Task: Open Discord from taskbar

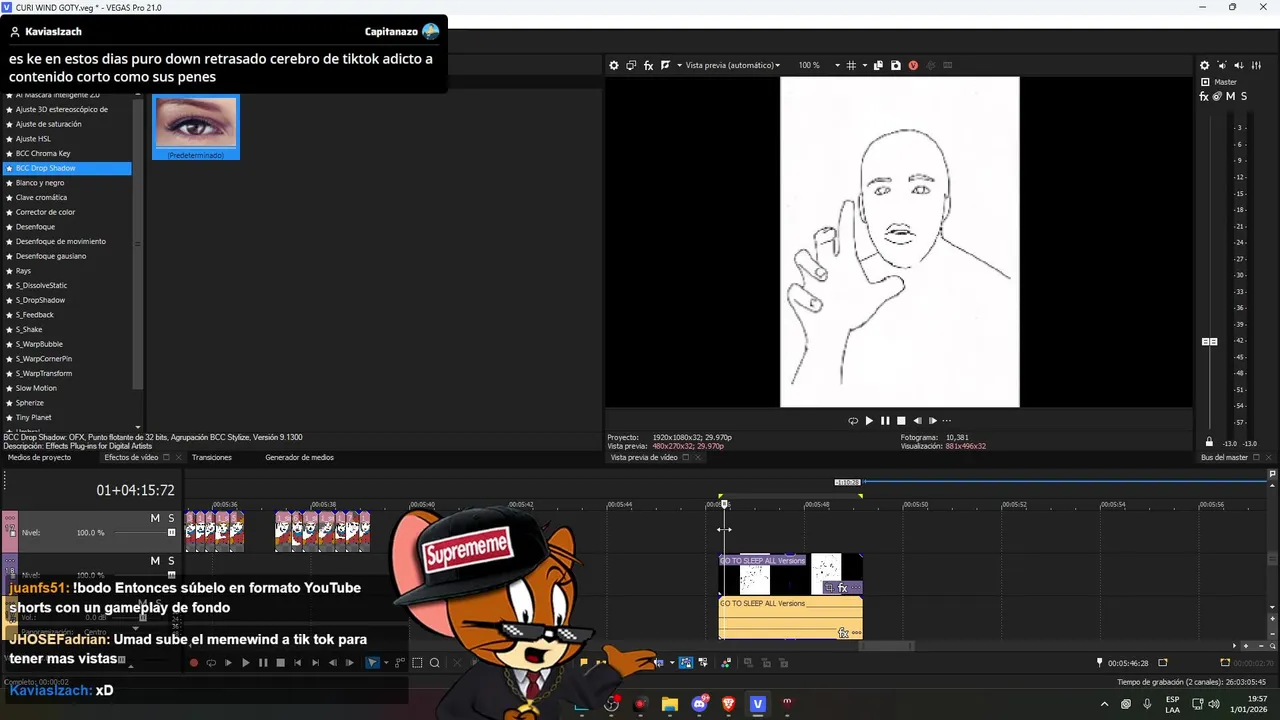Action: [x=699, y=704]
